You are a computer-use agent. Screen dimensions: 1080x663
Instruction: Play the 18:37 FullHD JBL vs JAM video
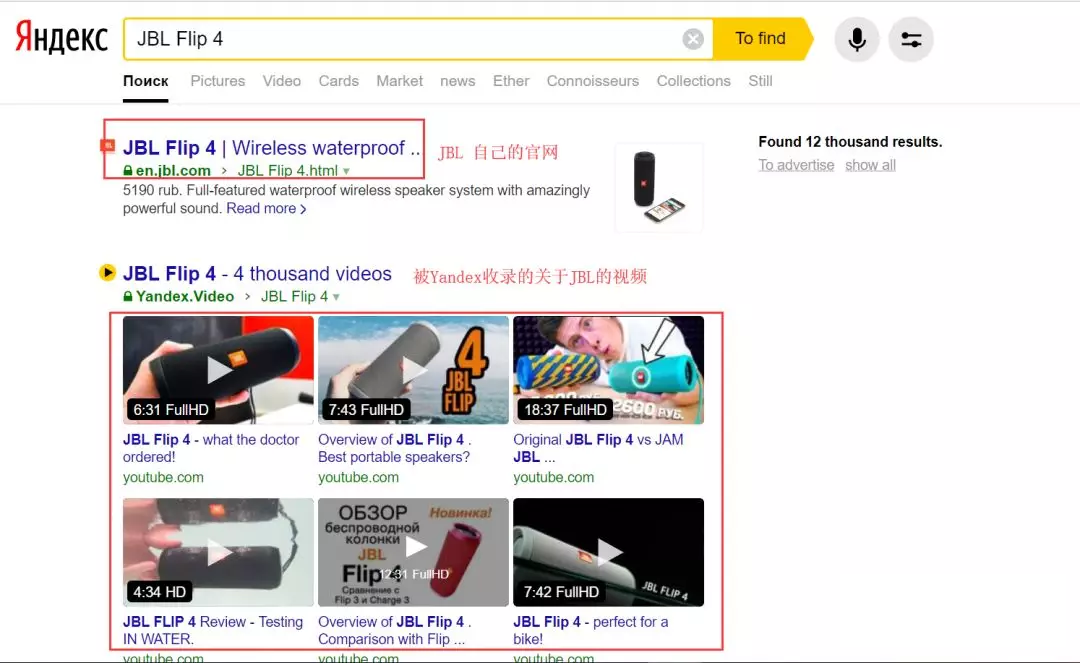608,370
